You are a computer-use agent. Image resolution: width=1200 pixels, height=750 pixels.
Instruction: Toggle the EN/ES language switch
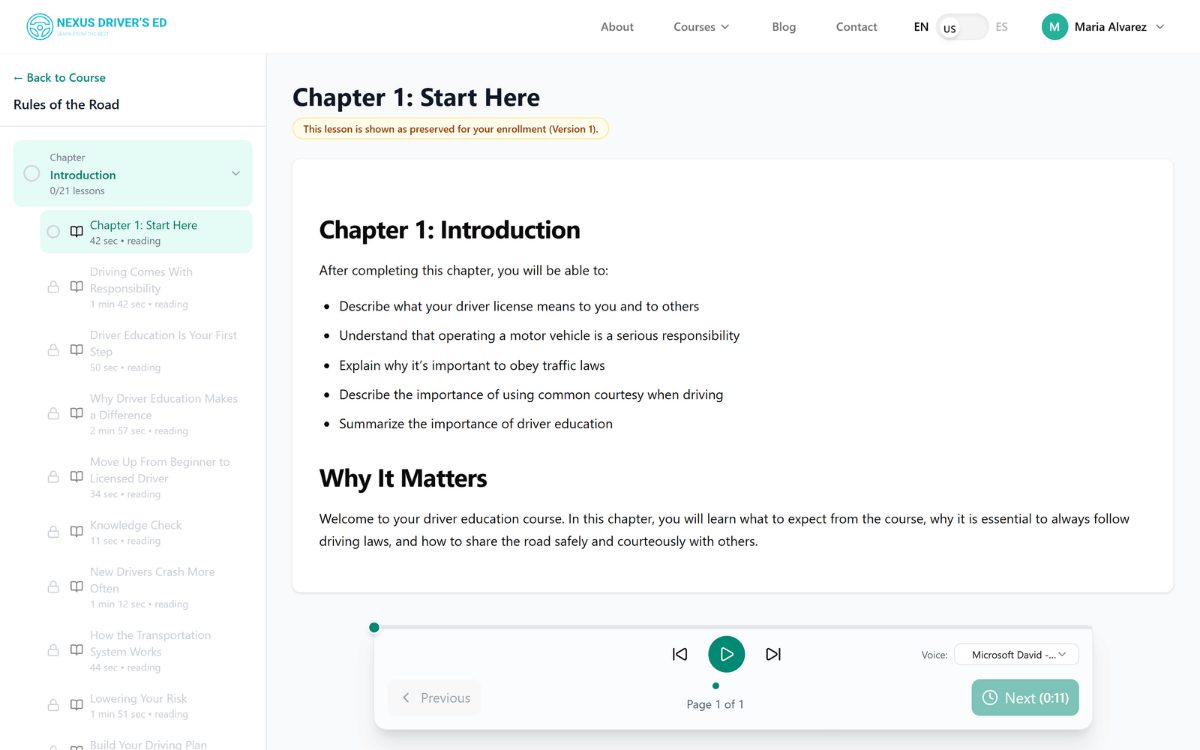point(962,27)
